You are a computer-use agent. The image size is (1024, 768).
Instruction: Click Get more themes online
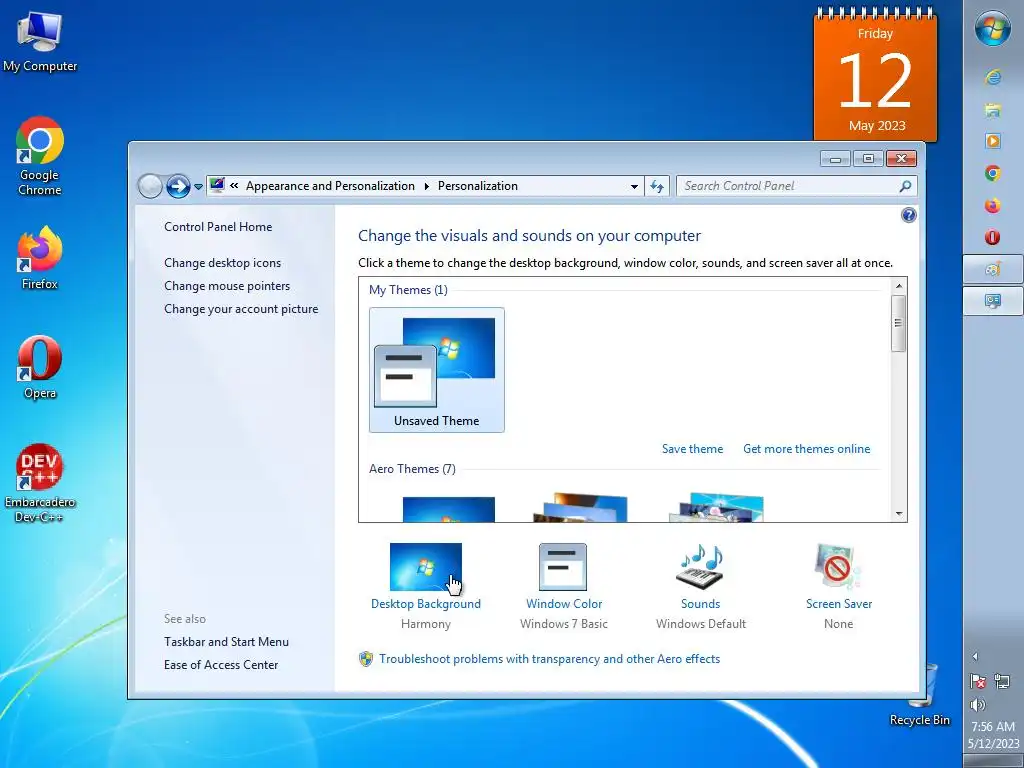click(x=807, y=449)
